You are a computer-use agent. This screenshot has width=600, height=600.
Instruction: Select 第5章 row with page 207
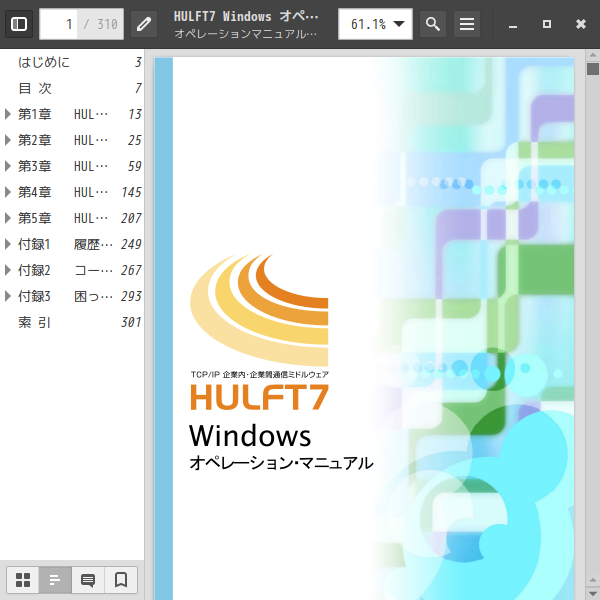tap(72, 218)
